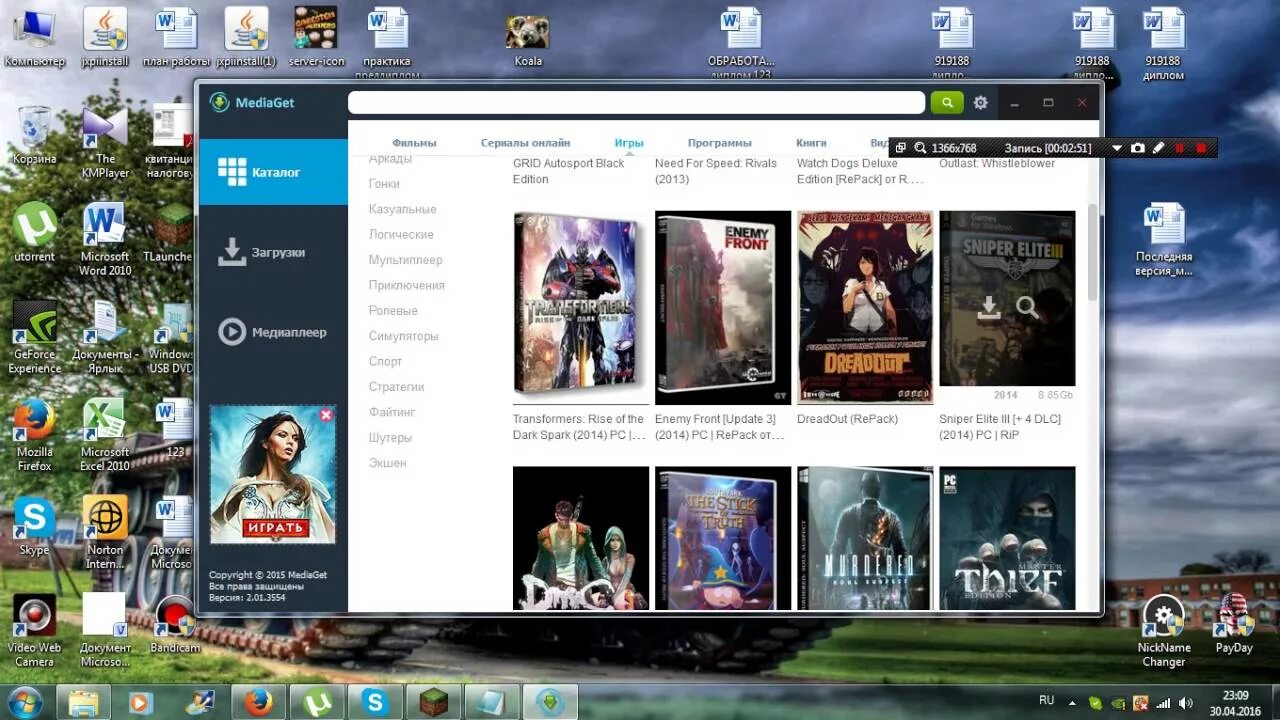Select the Файтинг genre
The width and height of the screenshot is (1280, 720).
391,412
